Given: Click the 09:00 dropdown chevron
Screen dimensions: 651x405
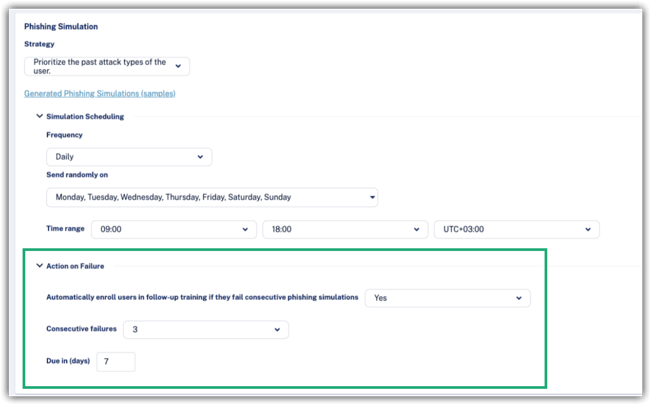Looking at the screenshot, I should pos(245,229).
